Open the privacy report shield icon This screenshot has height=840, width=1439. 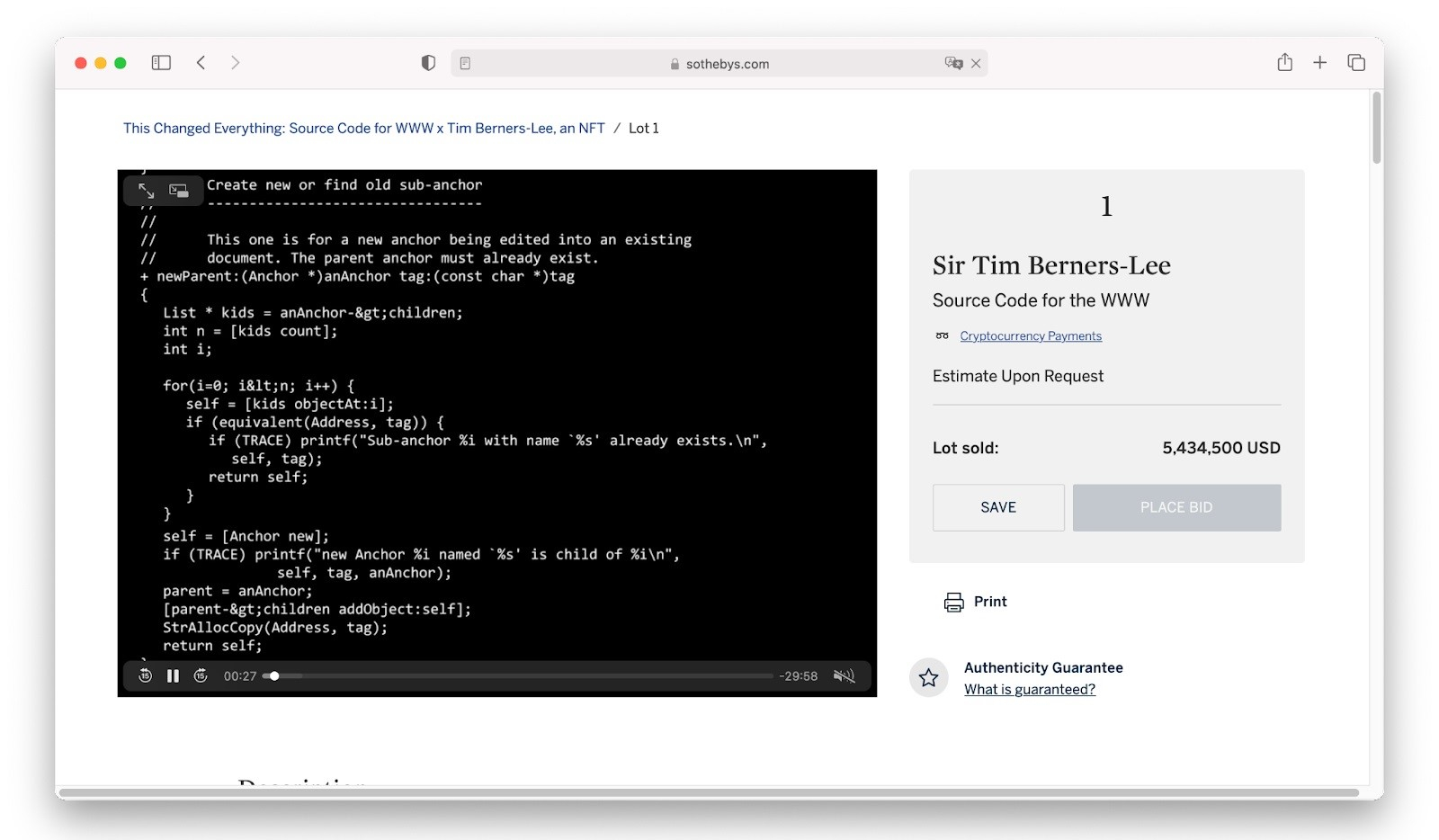point(428,63)
